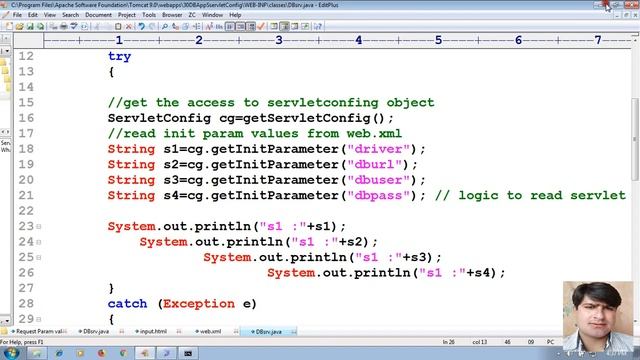Click the Go to Line icon
640x360 pixels.
196,27
